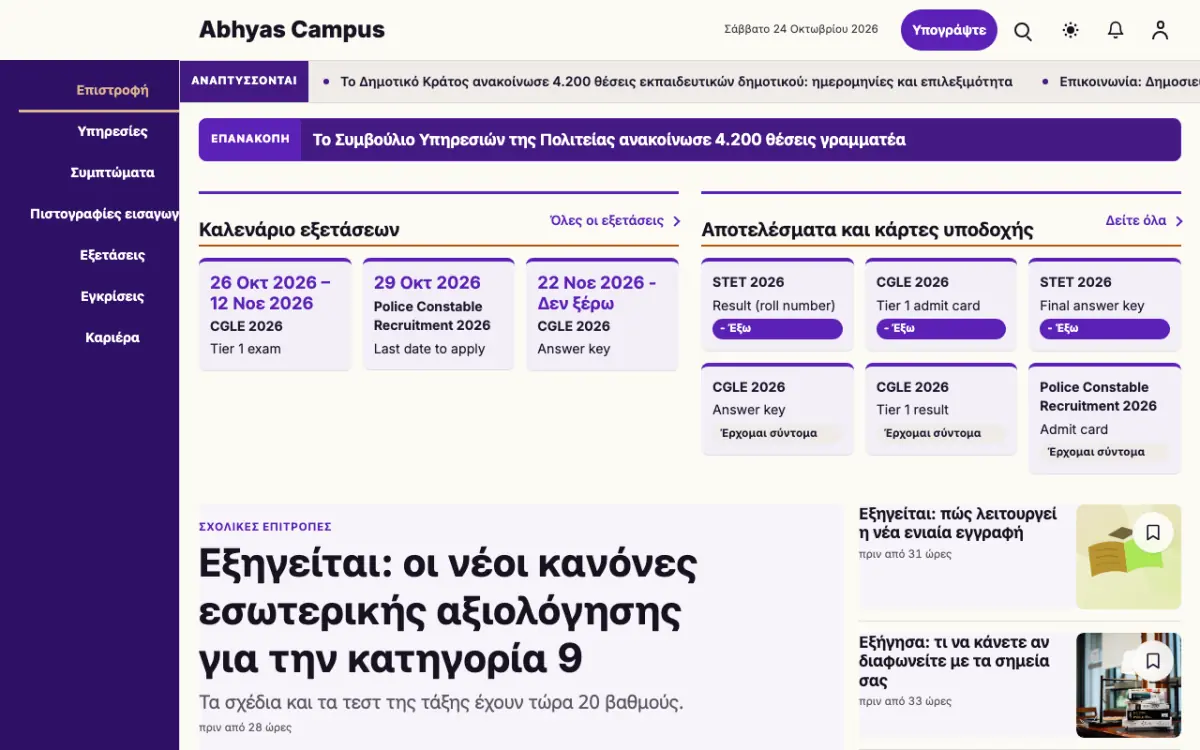Open Police Constable Last date to apply card

pyautogui.click(x=439, y=314)
